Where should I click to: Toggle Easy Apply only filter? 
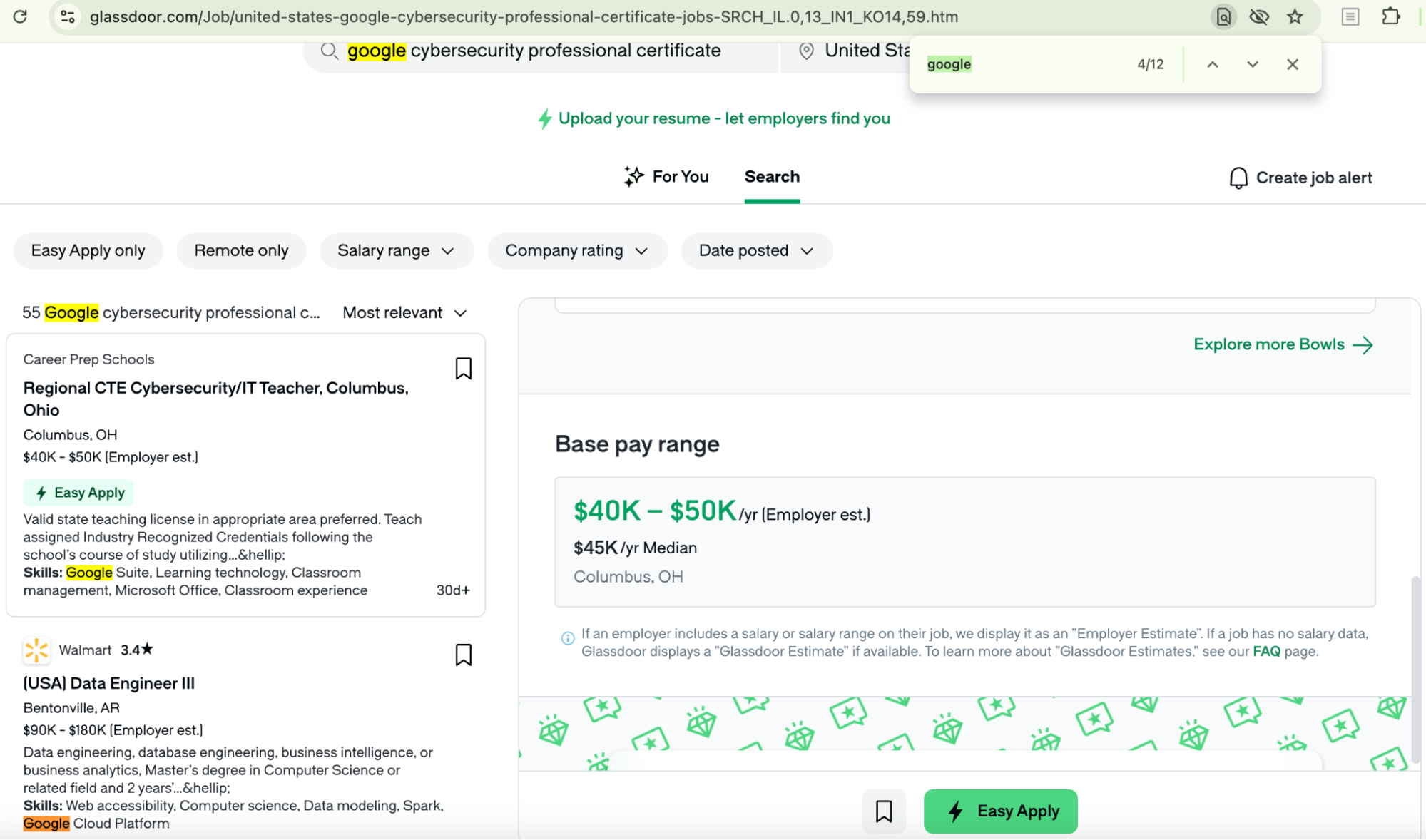tap(88, 251)
